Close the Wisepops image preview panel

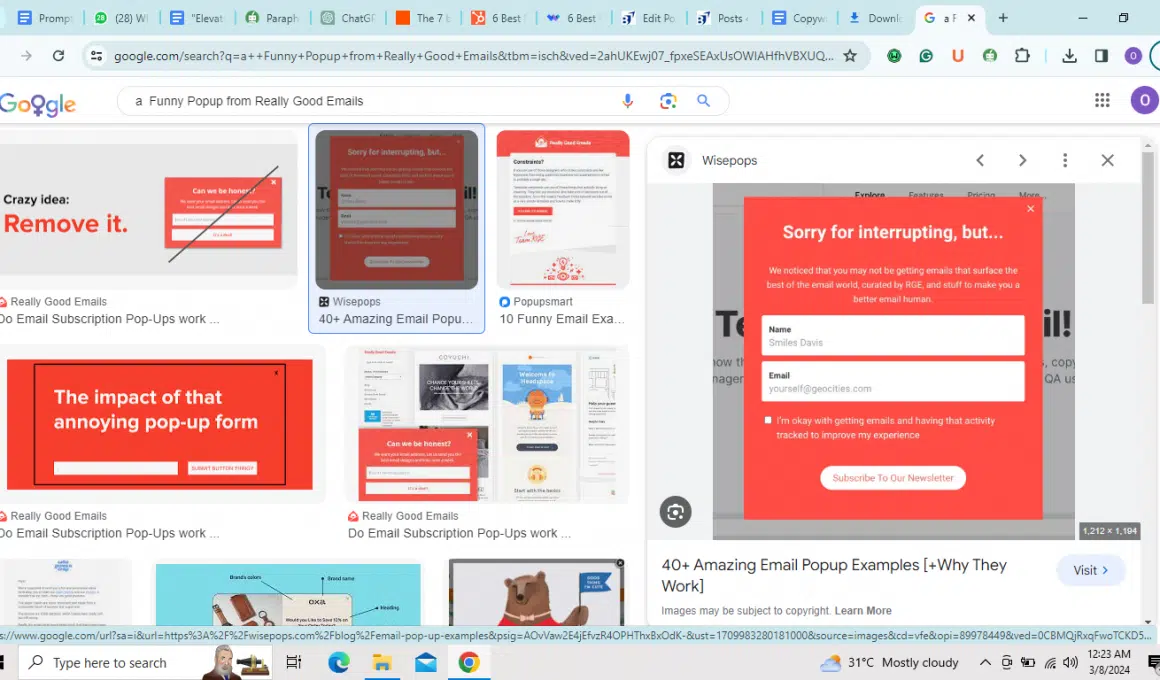pyautogui.click(x=1107, y=160)
